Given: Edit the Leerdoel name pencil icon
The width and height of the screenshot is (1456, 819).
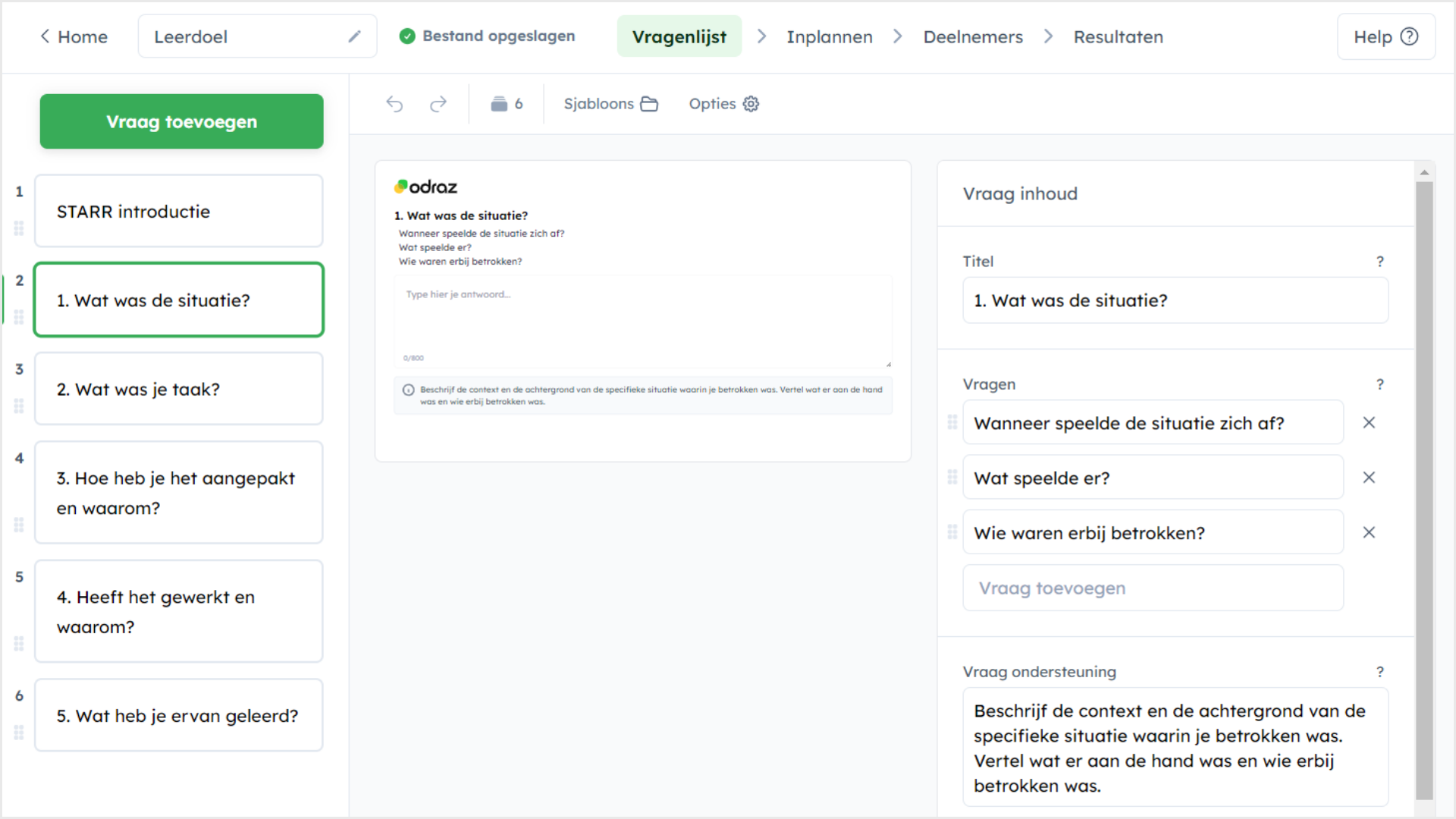Looking at the screenshot, I should click(x=354, y=36).
